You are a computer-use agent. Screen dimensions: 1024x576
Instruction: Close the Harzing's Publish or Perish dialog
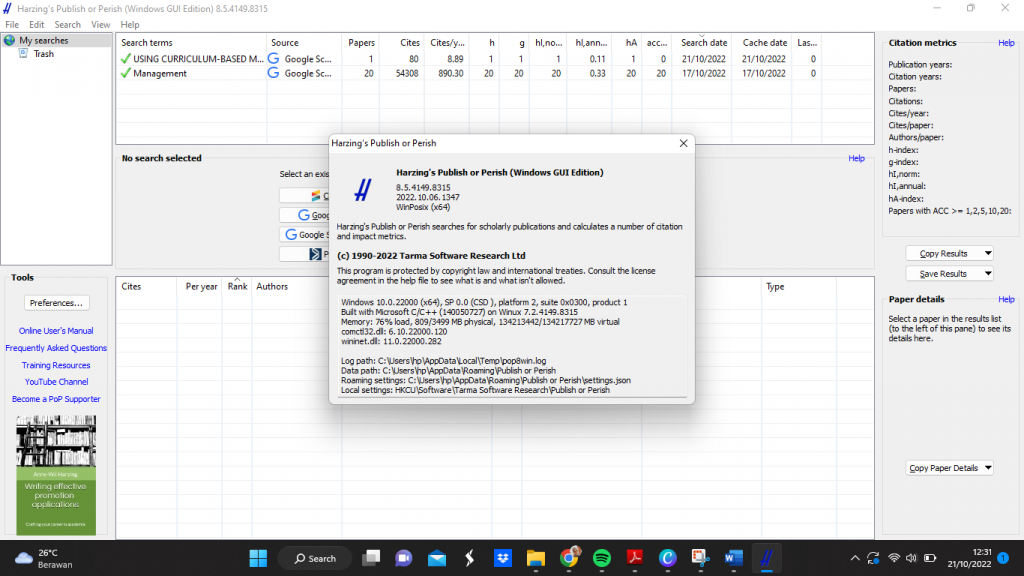click(683, 143)
